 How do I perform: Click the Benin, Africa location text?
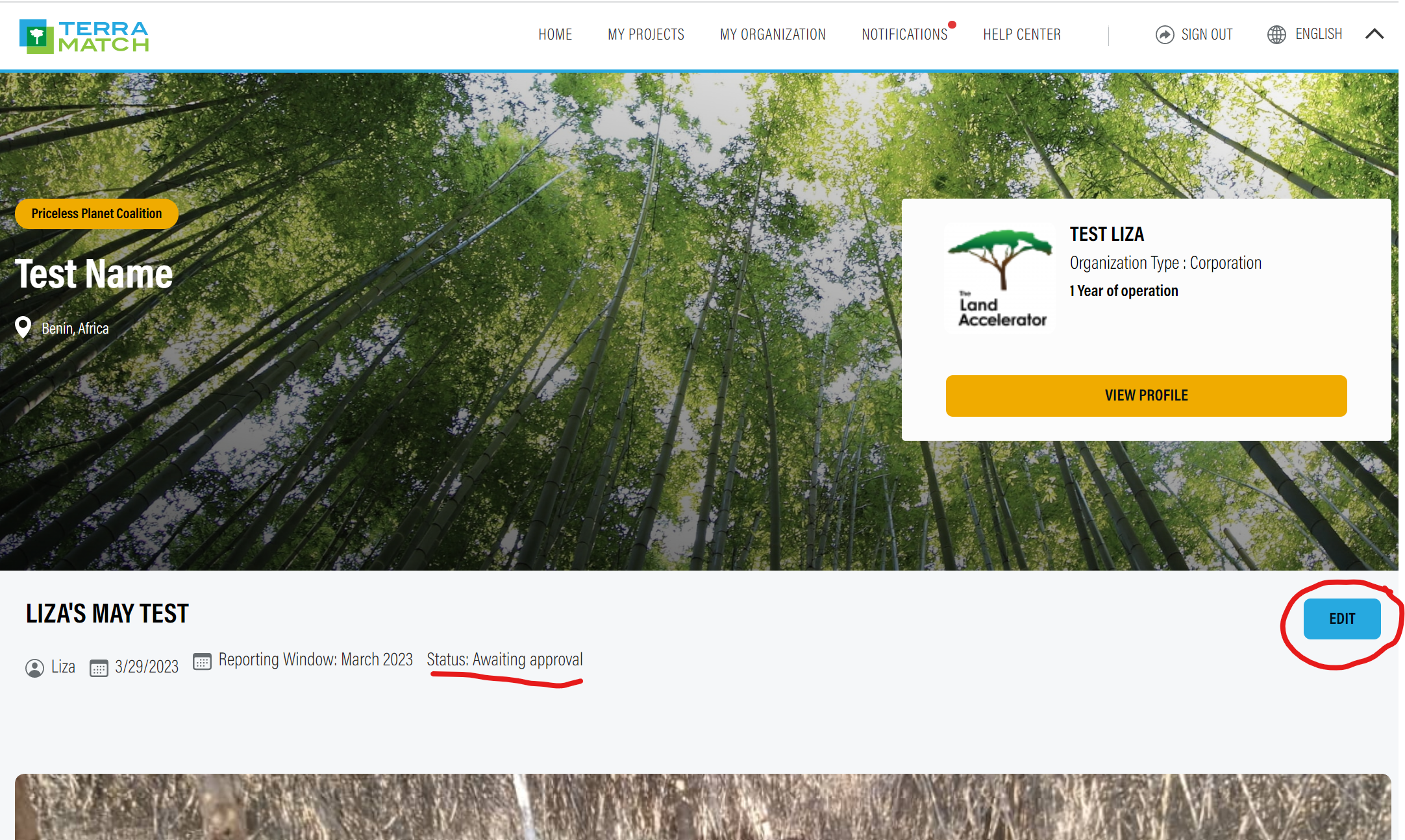[75, 328]
